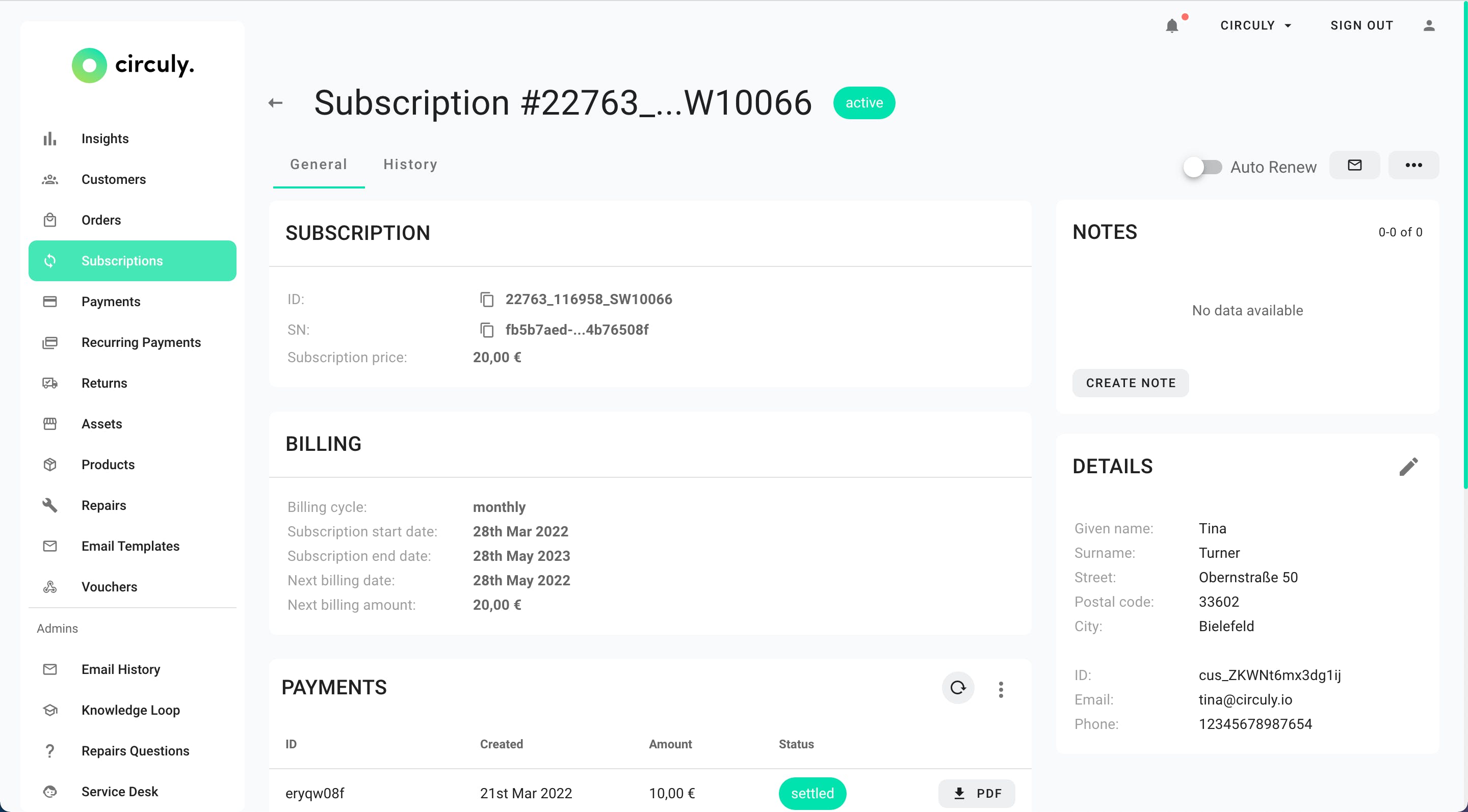Click the Knowledge Loop link text
This screenshot has width=1468, height=812.
click(x=130, y=710)
